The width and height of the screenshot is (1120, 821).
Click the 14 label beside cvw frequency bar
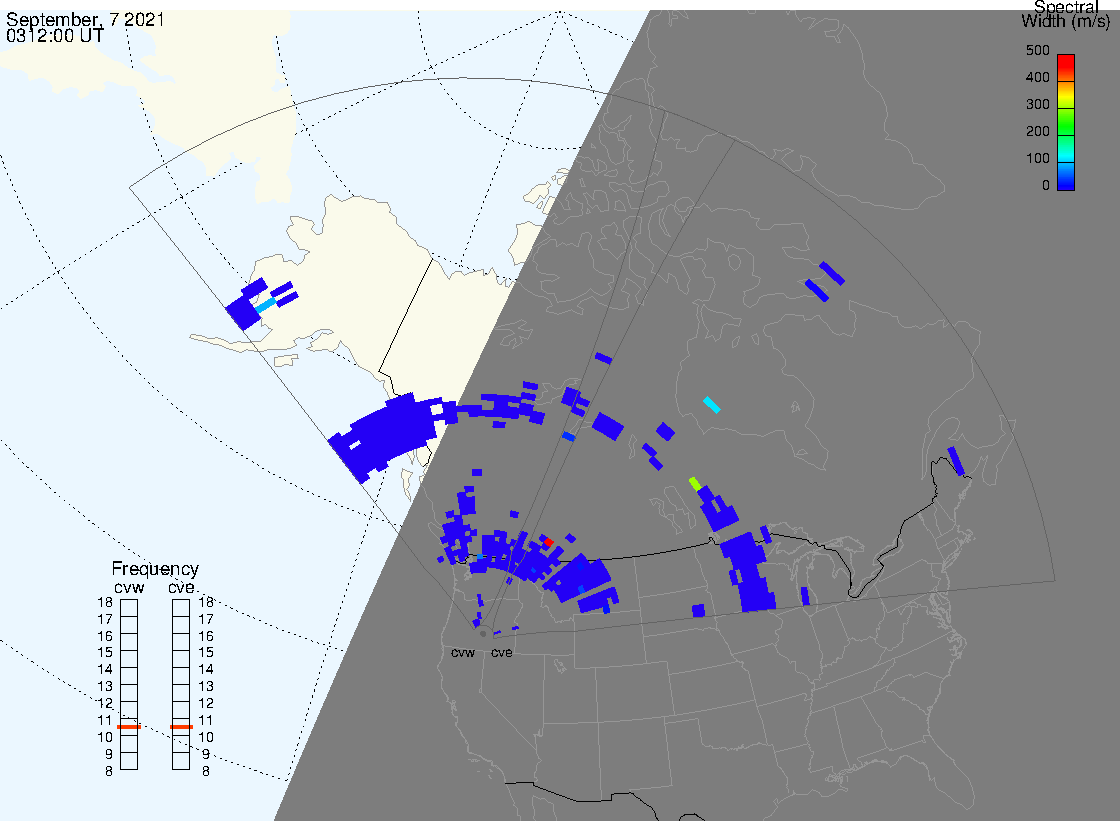[x=105, y=670]
